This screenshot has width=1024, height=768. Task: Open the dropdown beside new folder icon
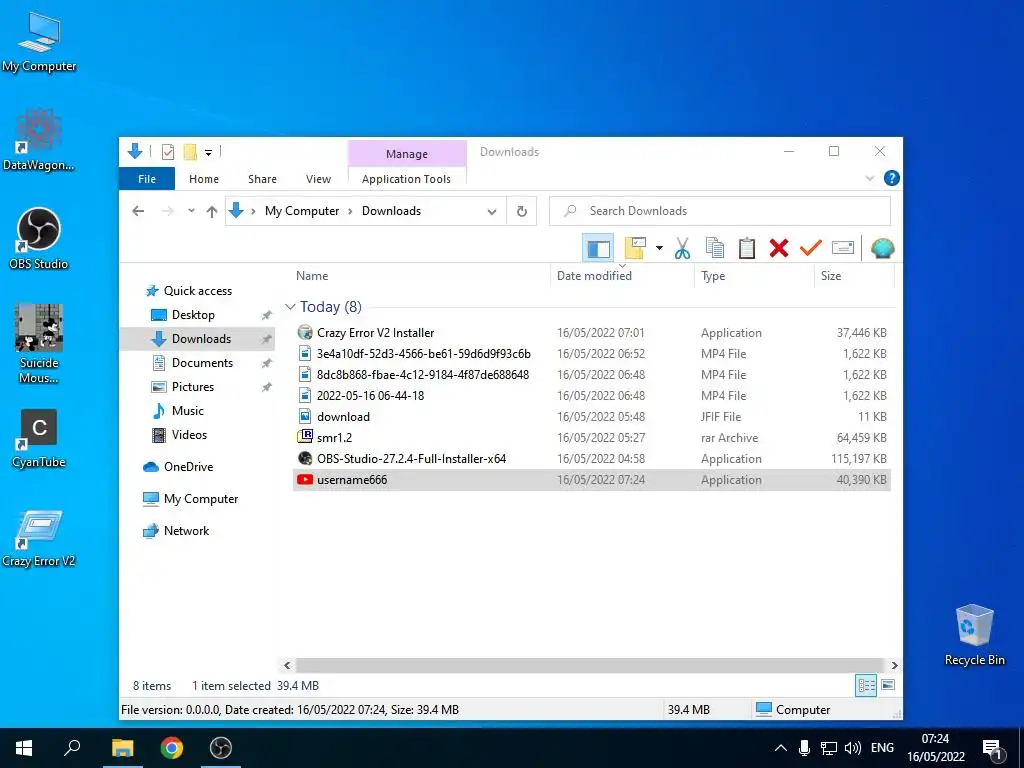(x=659, y=248)
